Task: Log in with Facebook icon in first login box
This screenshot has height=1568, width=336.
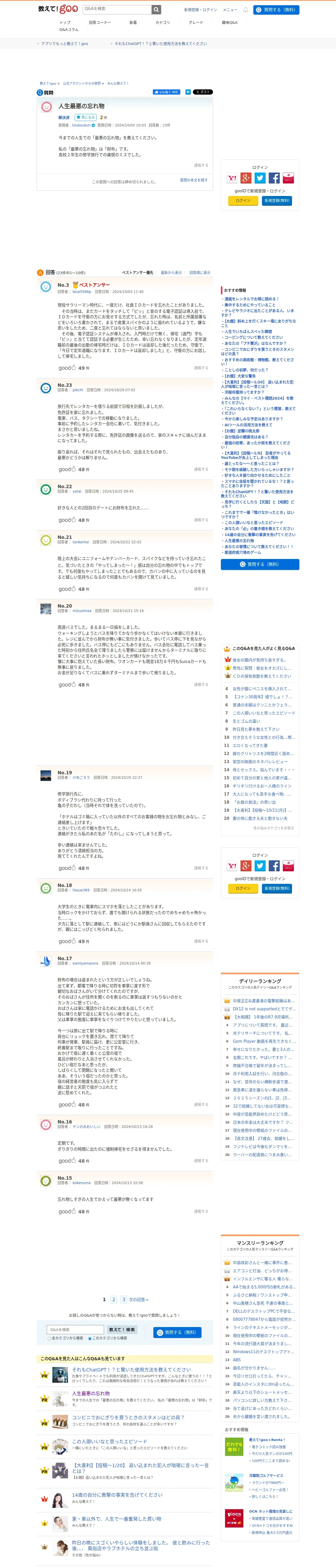Action: click(275, 178)
